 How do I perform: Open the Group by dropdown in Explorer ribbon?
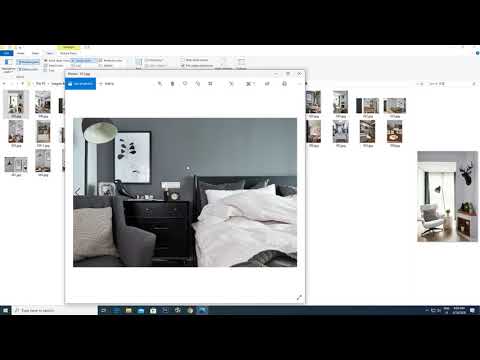pos(154,60)
